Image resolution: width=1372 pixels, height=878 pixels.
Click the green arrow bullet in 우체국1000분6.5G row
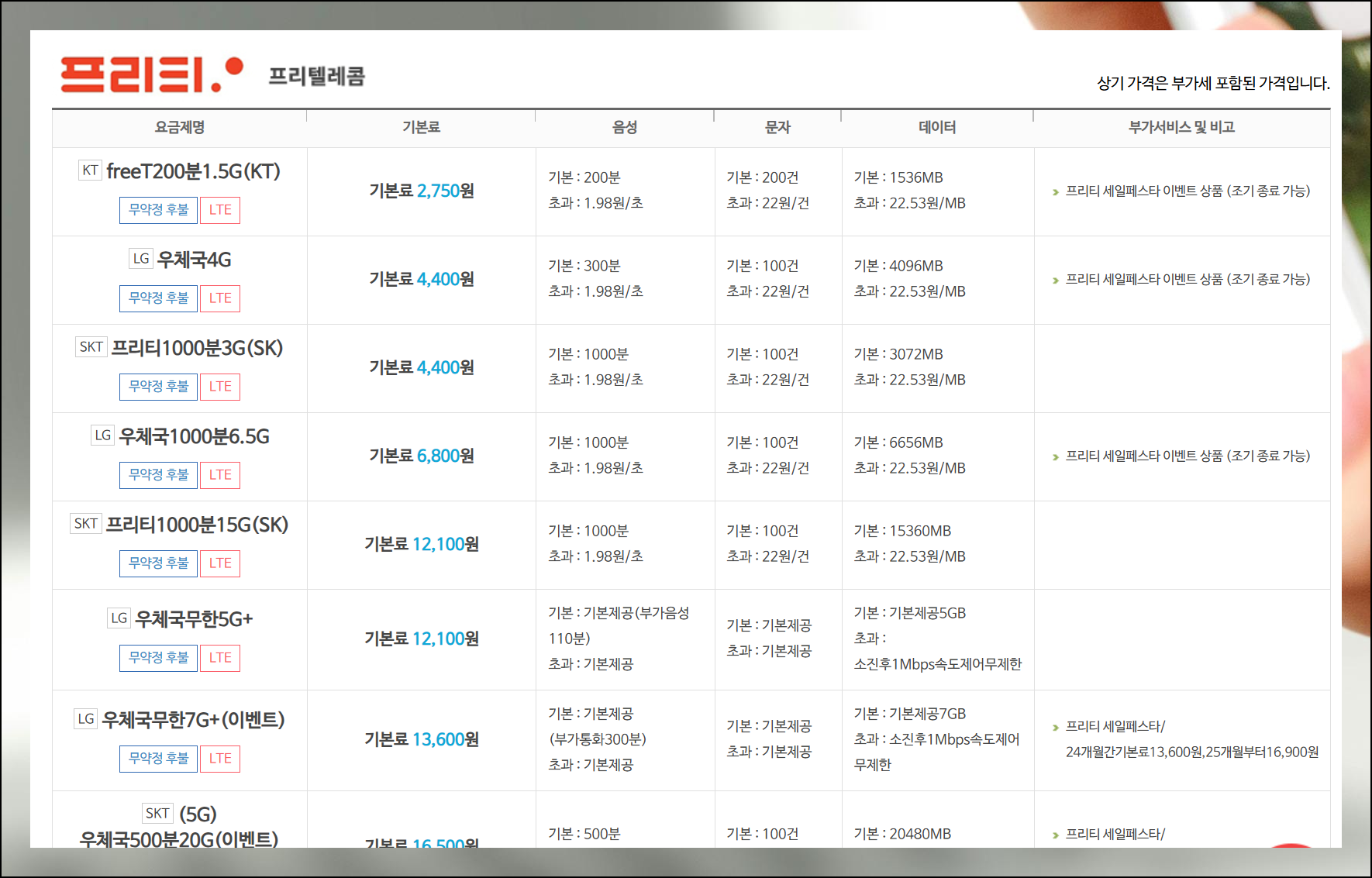pos(1056,457)
